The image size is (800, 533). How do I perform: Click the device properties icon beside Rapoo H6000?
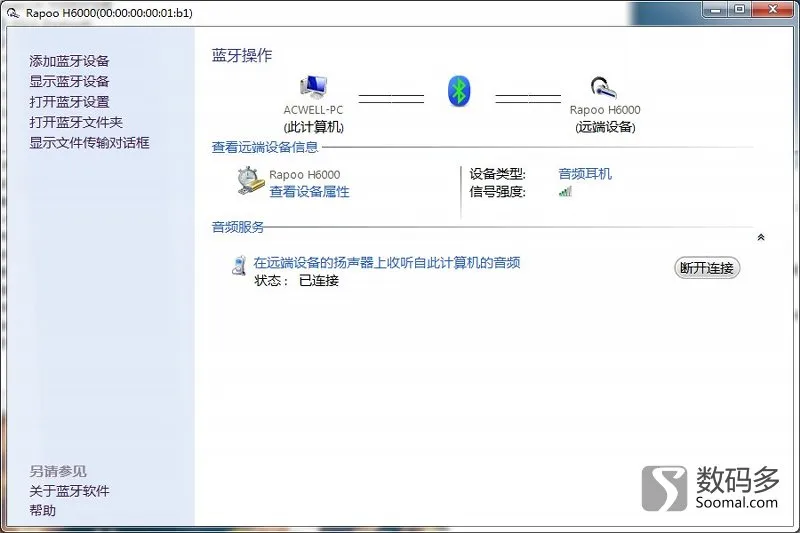(x=251, y=181)
